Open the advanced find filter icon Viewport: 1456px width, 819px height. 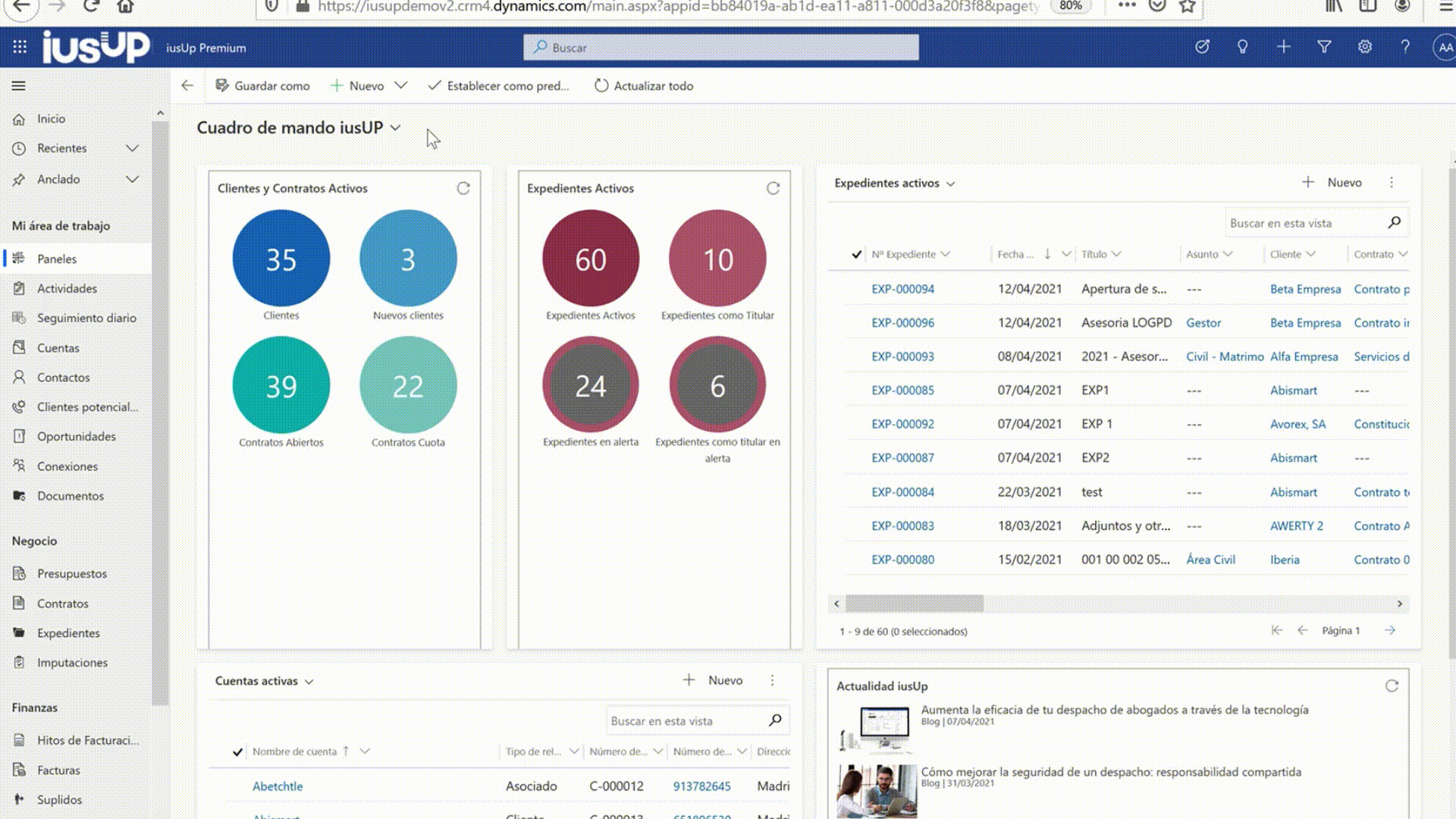coord(1324,47)
